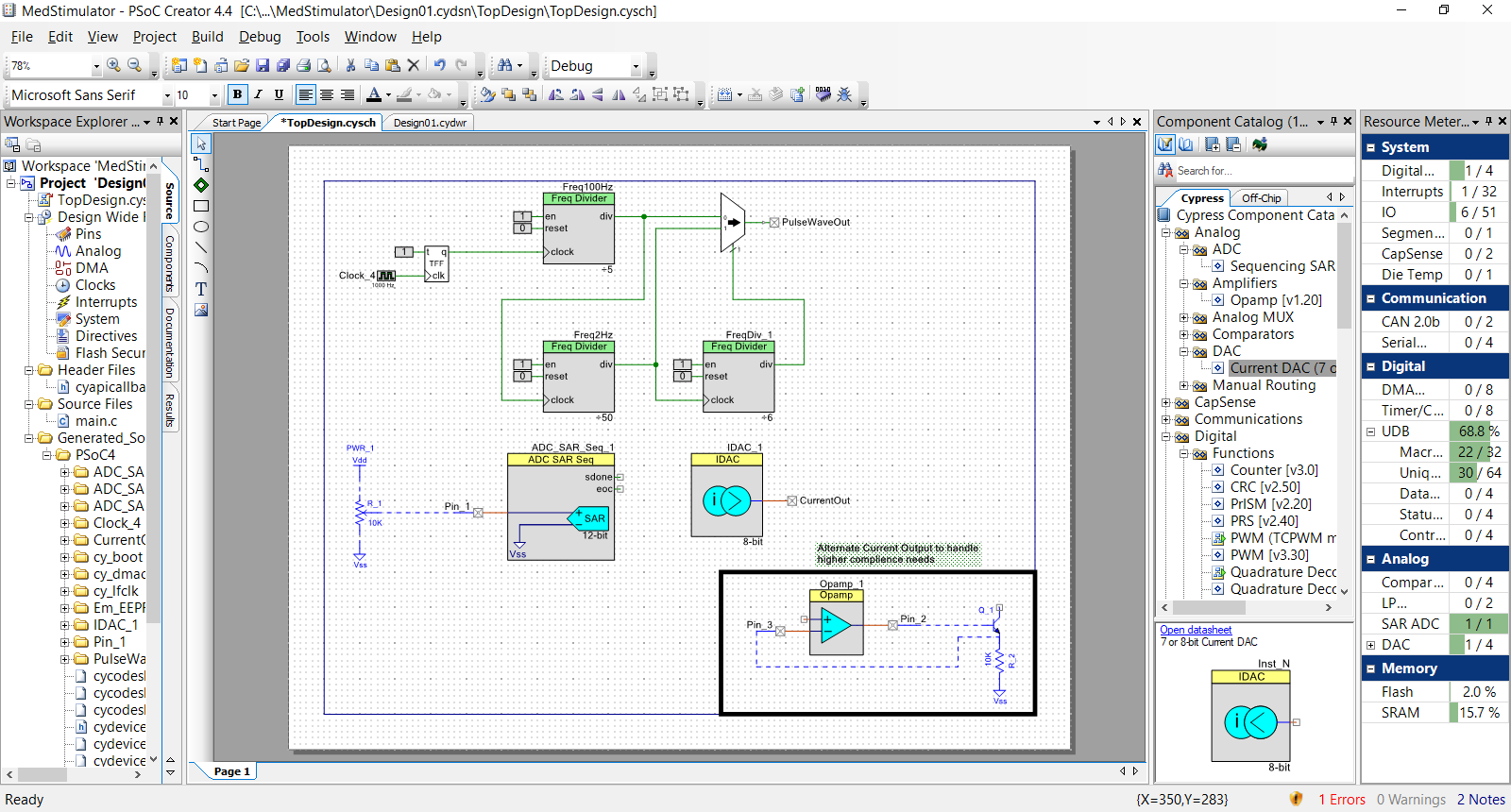Paste from clipboard
Viewport: 1511px width, 812px height.
point(392,65)
